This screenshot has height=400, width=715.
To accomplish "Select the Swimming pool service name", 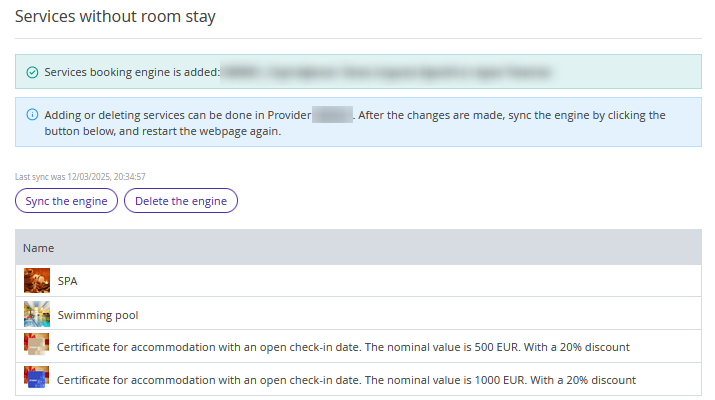I will tap(98, 315).
